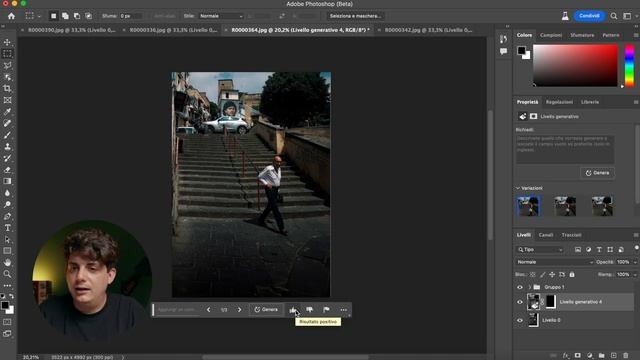Click the trash icon in Livelli panel
Screen dimensions: 640x360
[x=626, y=356]
